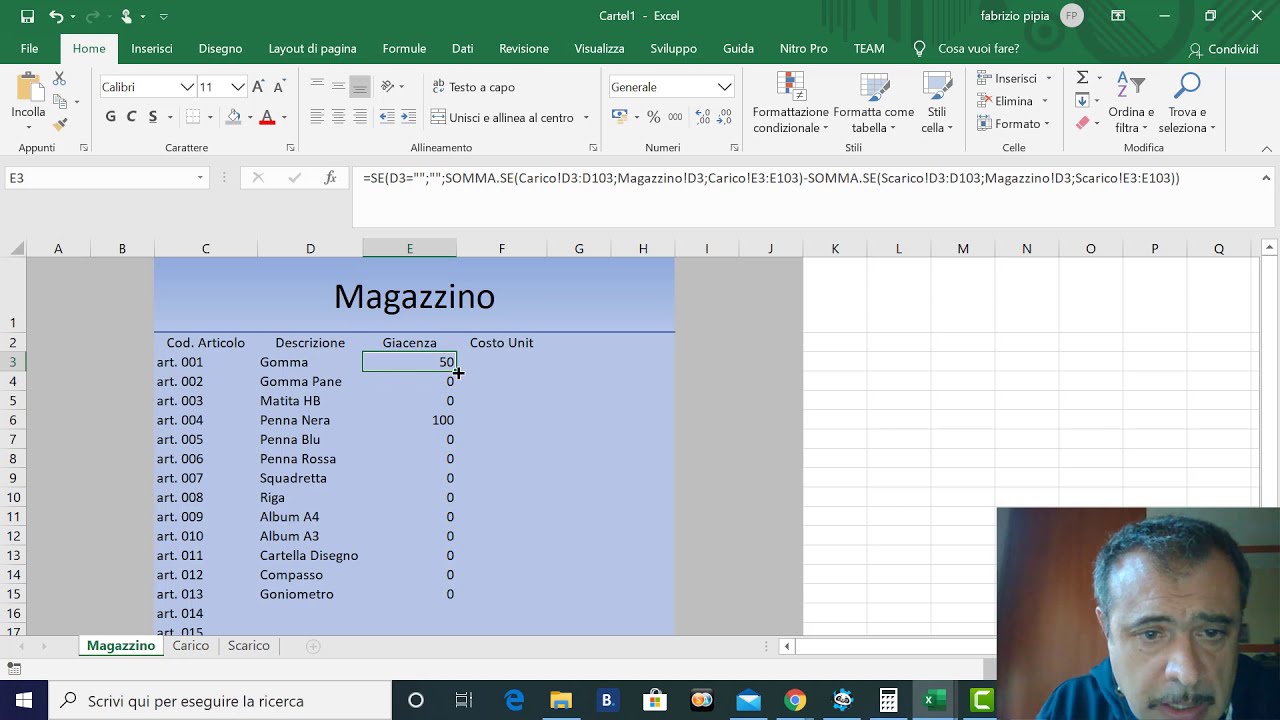
Task: Switch to Dati ribbon tab
Action: 462,49
